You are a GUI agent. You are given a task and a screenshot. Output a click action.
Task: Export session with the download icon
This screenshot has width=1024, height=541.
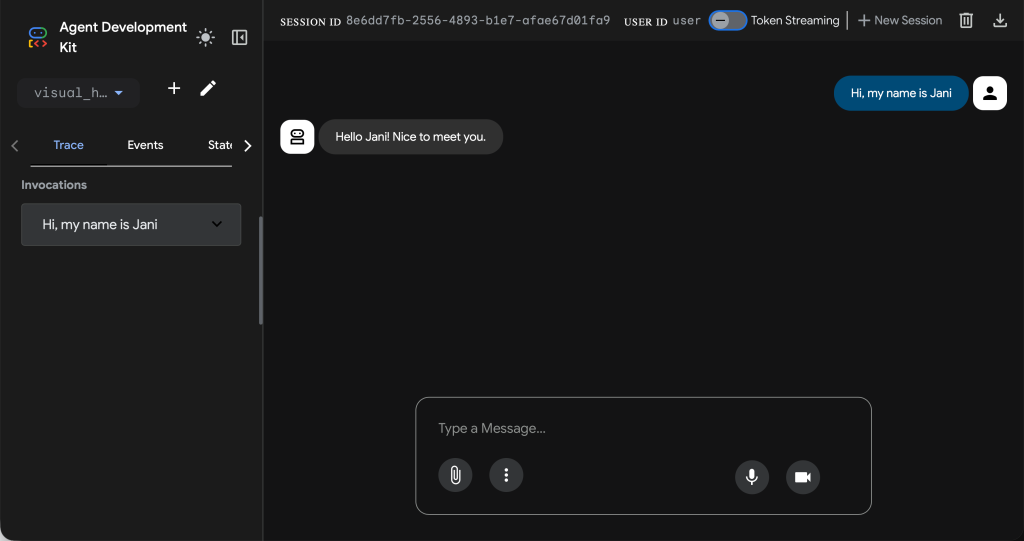1000,20
